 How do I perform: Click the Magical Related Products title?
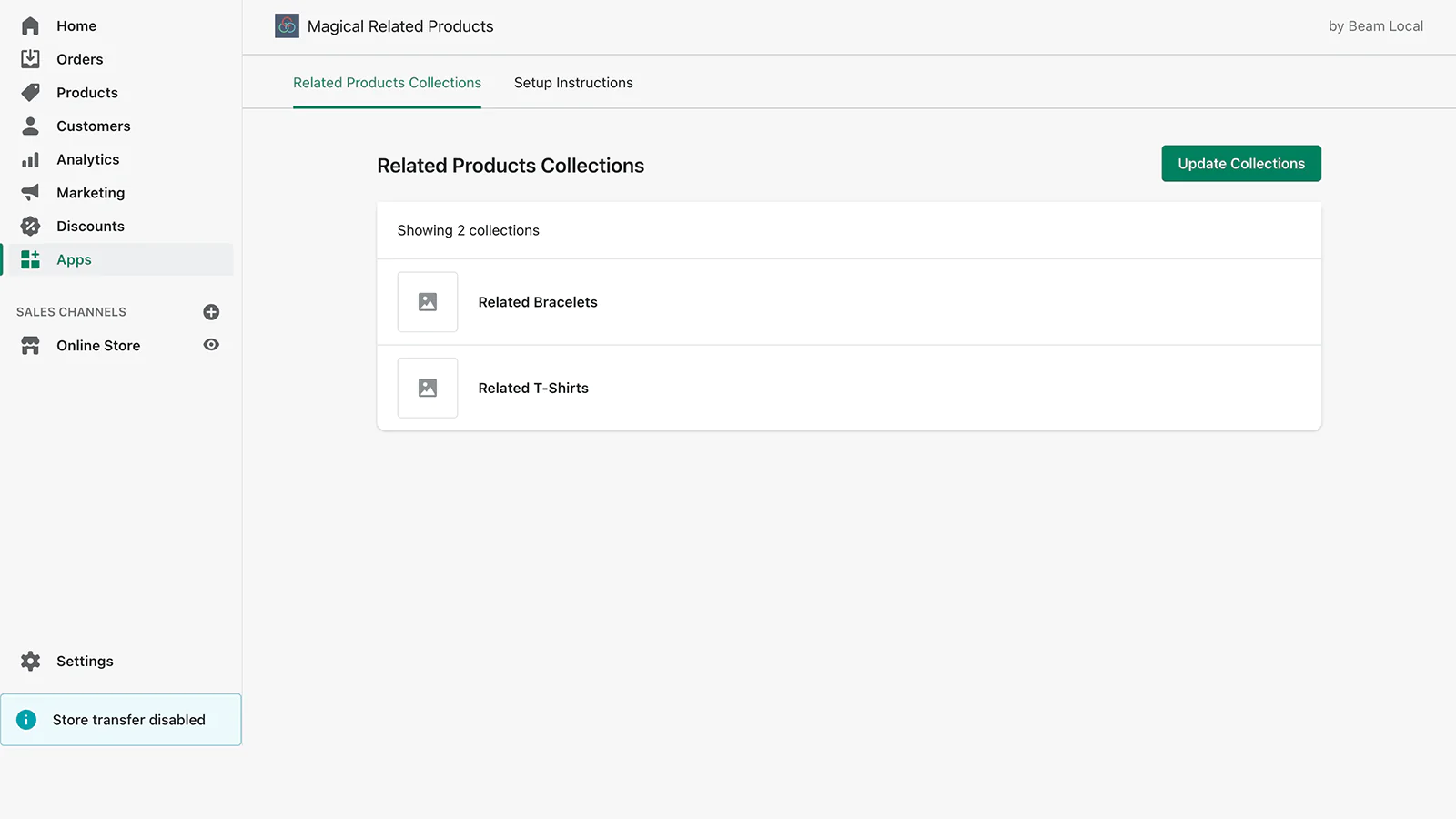coord(400,26)
